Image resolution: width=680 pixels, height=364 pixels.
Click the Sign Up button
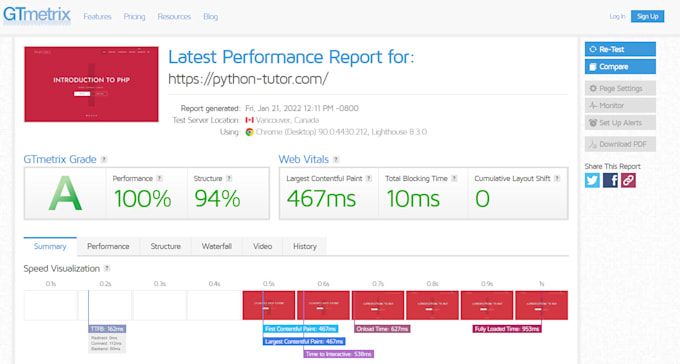647,16
